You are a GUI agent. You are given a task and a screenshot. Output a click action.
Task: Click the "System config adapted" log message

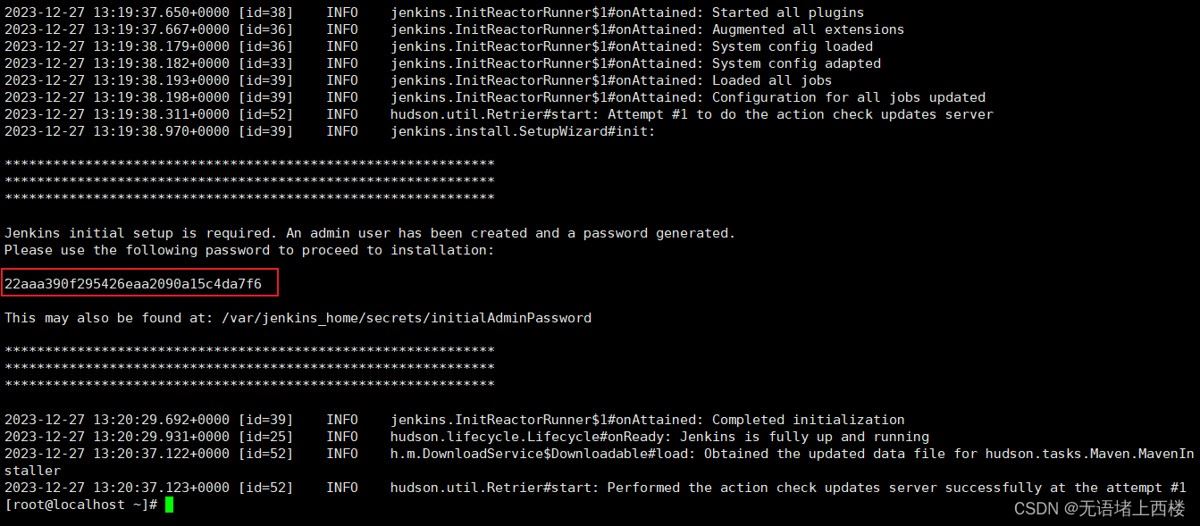tap(796, 64)
